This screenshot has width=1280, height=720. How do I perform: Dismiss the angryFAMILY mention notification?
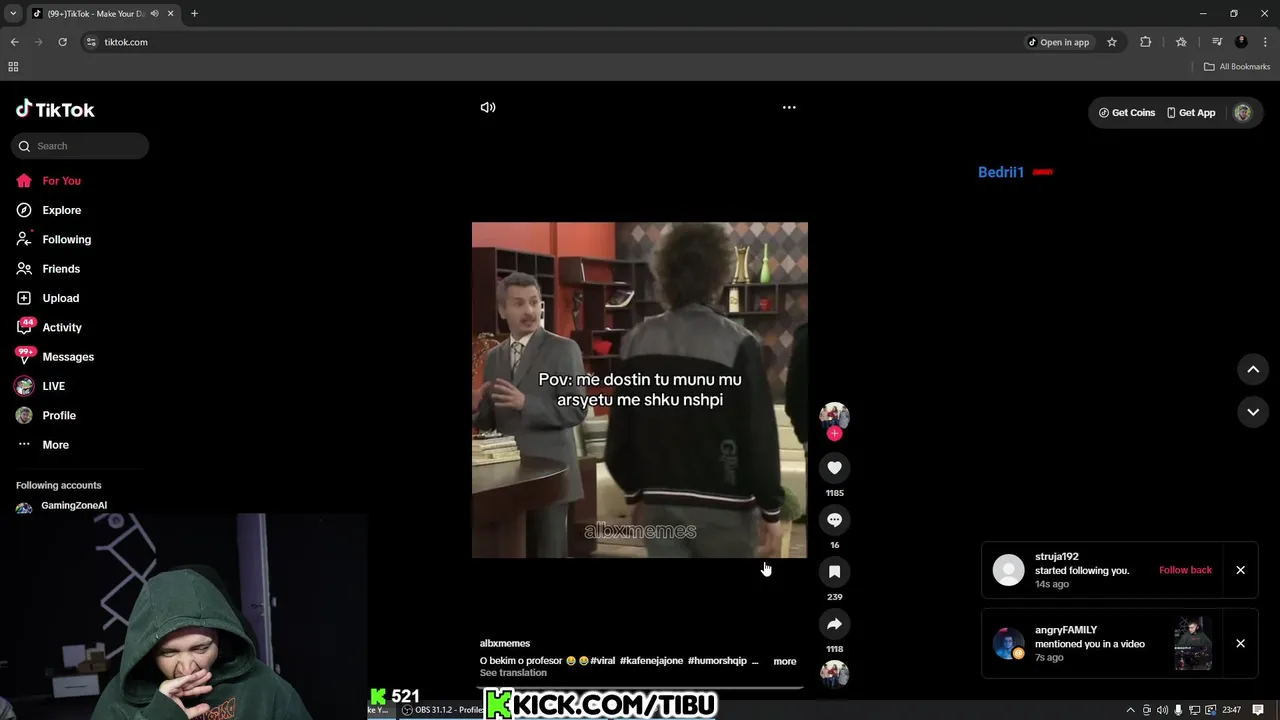click(1240, 643)
